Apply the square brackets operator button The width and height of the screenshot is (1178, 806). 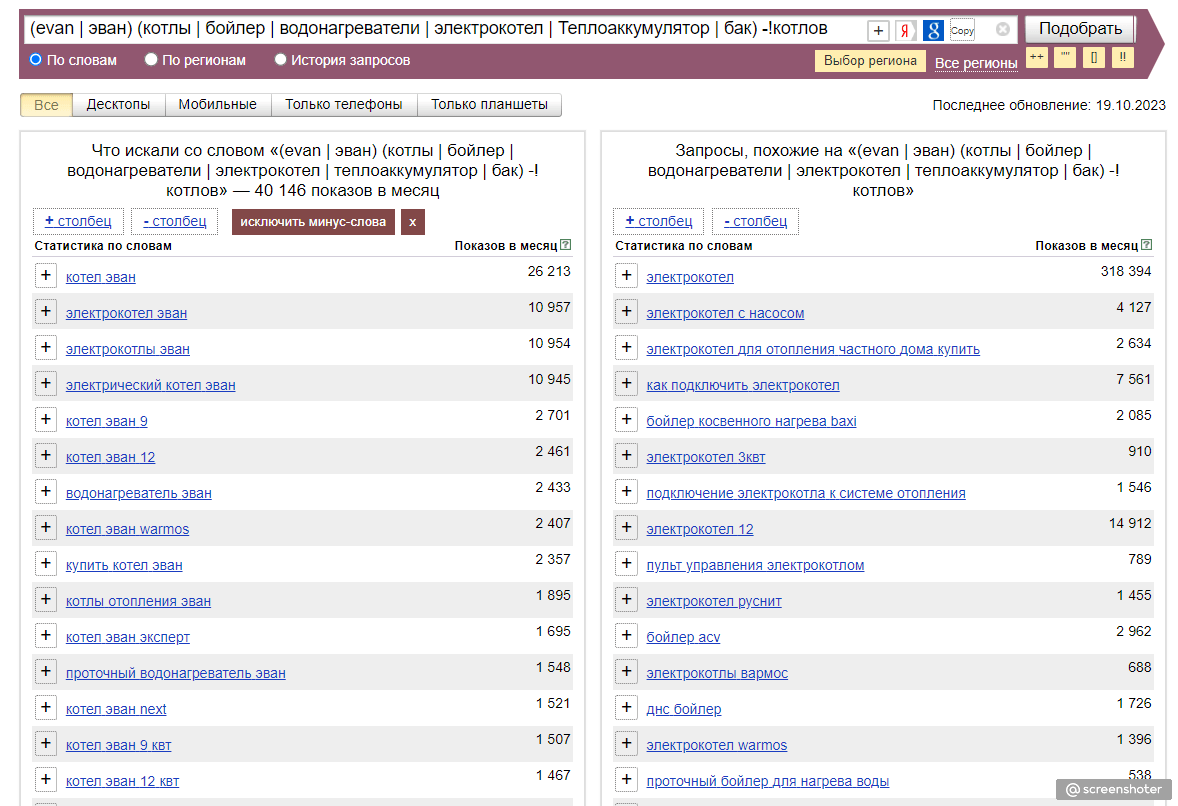(1094, 58)
